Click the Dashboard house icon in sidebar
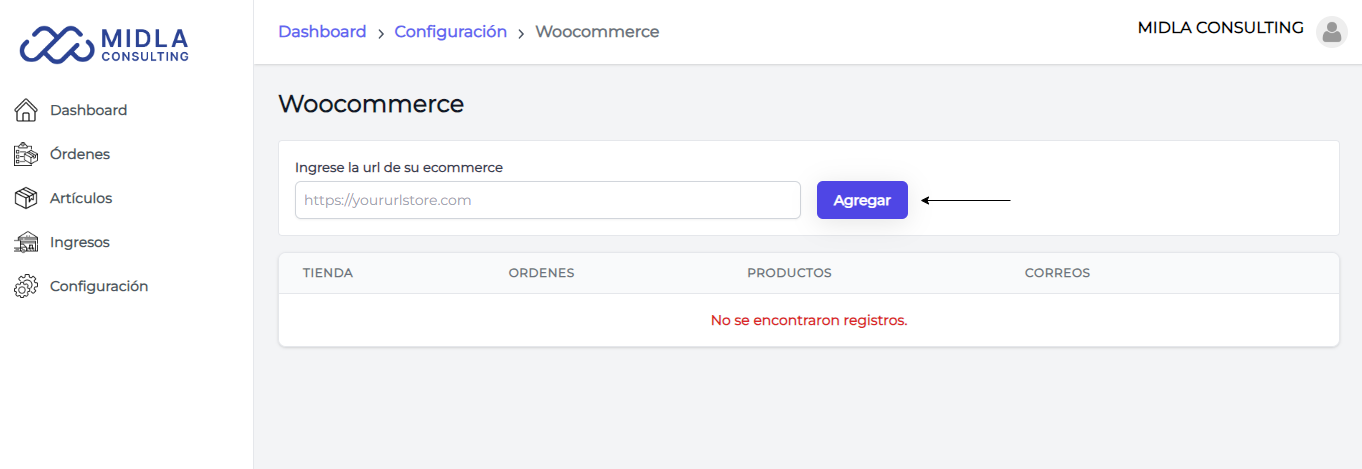This screenshot has height=469, width=1362. coord(26,110)
